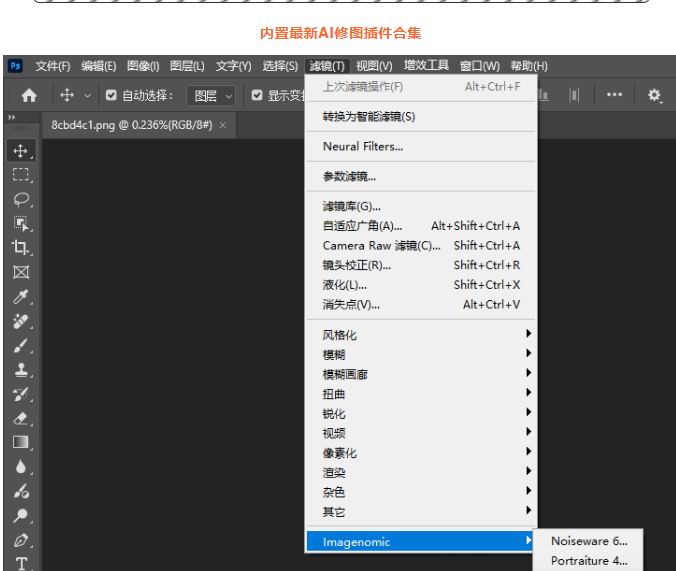The height and width of the screenshot is (571, 676).
Task: Open the 文件(F) menu
Action: pyautogui.click(x=53, y=66)
